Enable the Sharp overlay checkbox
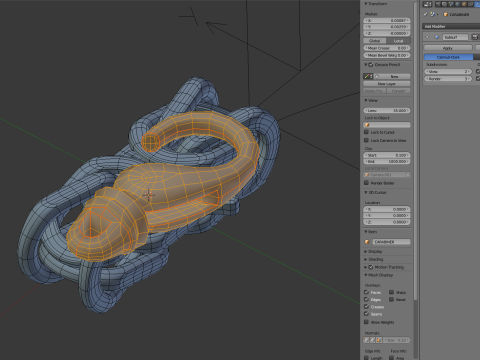The width and height of the screenshot is (480, 360). coord(391,292)
